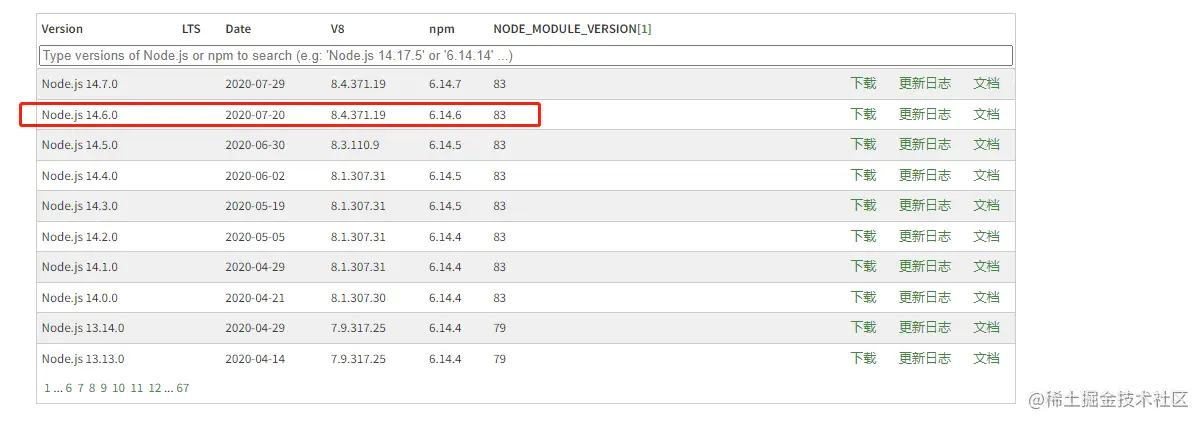Image resolution: width=1204 pixels, height=425 pixels.
Task: Click the Version column header
Action: tap(62, 29)
